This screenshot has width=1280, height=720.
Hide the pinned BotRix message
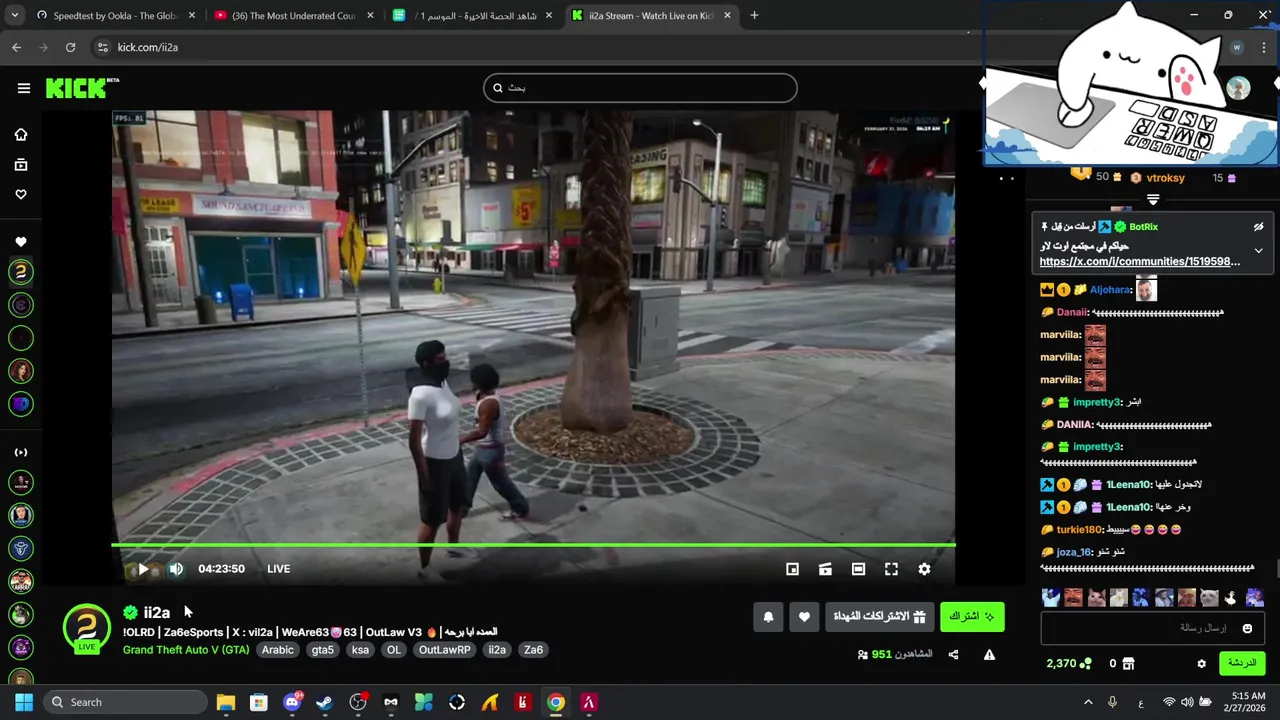pyautogui.click(x=1258, y=227)
